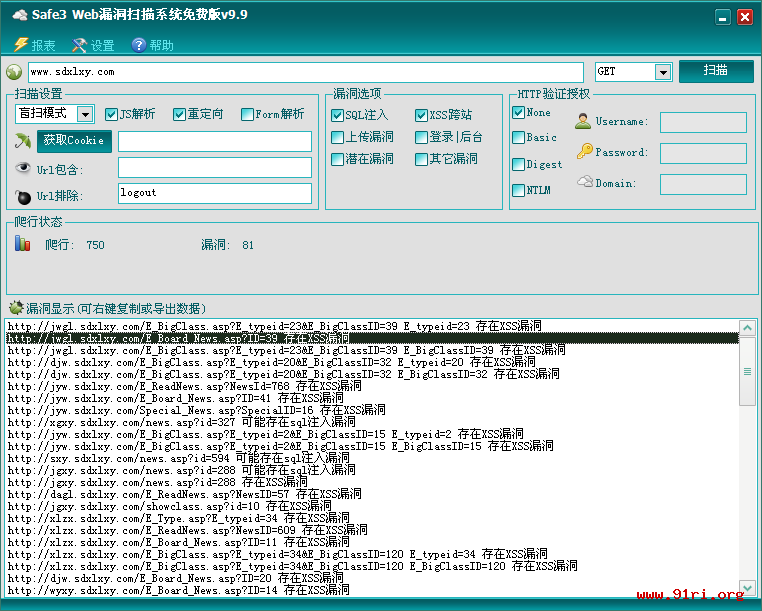Click the blue question mark help icon
Screen dimensions: 762x611
pos(139,45)
